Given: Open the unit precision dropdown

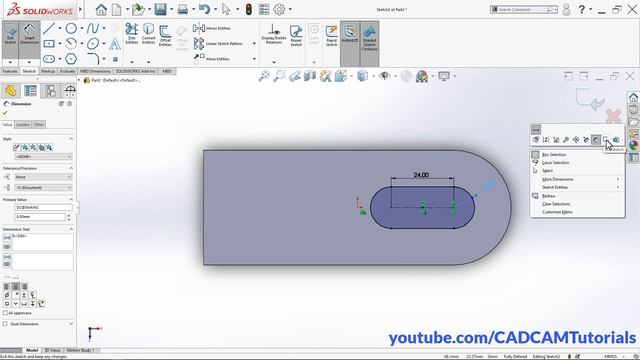Looking at the screenshot, I should point(43,188).
